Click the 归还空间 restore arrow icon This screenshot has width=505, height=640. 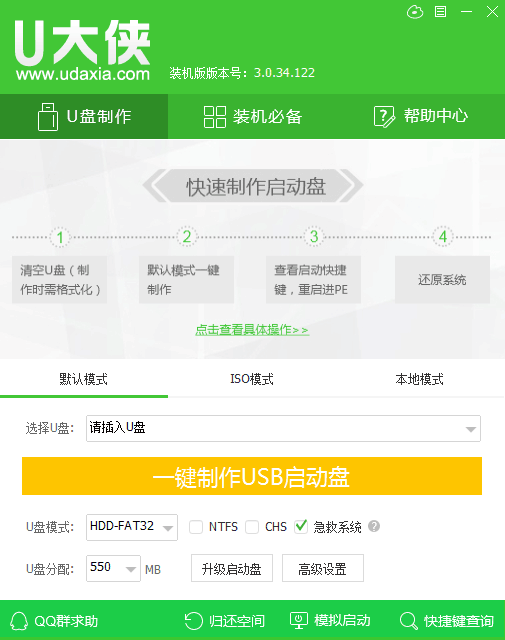[193, 621]
